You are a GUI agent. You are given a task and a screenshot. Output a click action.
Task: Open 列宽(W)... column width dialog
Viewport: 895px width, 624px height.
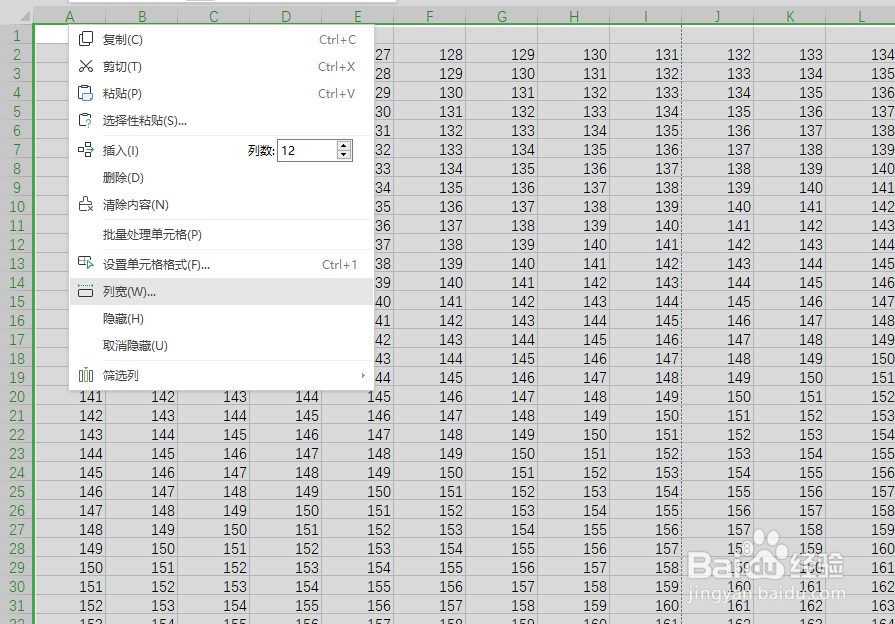coord(221,292)
